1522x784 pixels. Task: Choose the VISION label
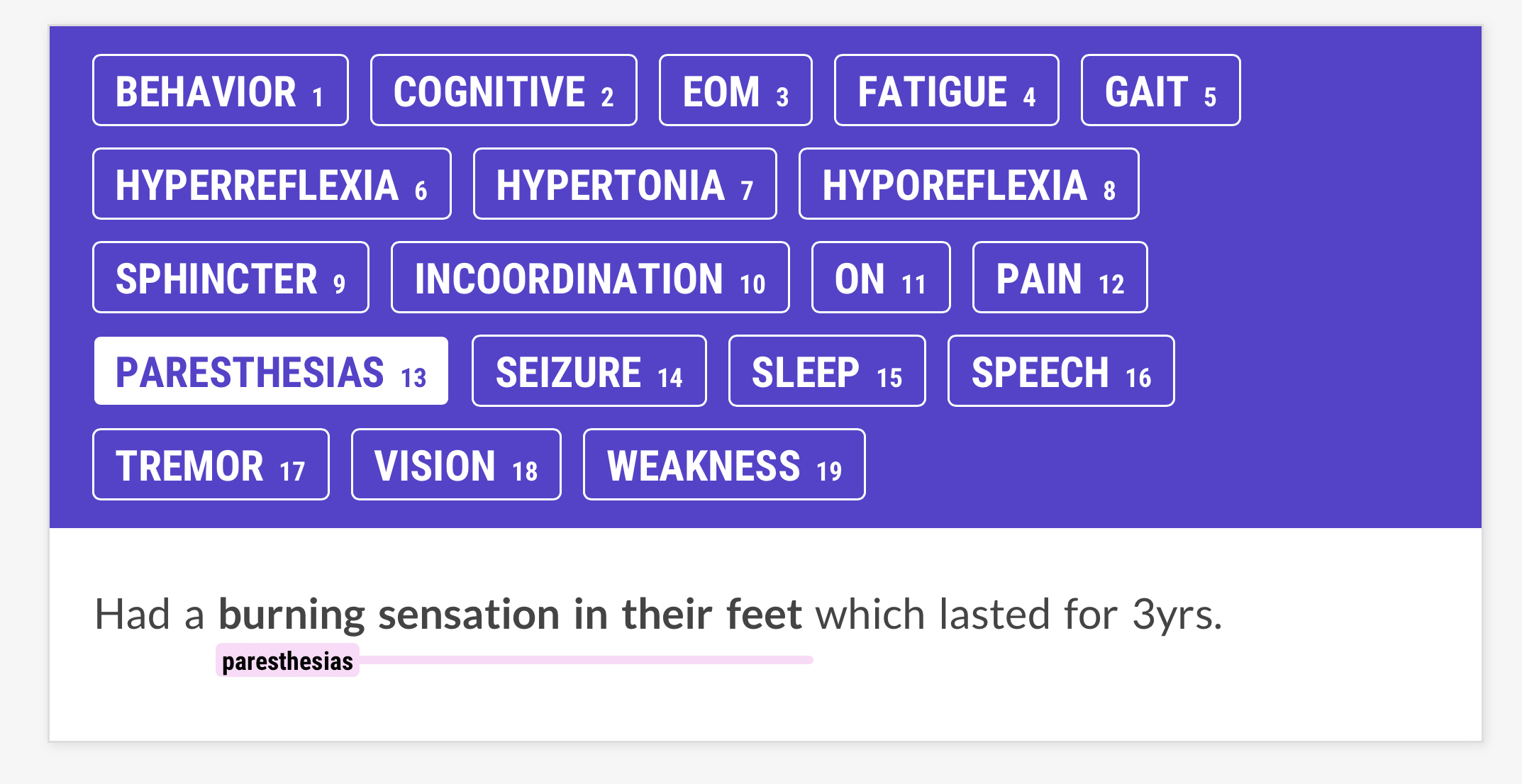click(x=456, y=465)
